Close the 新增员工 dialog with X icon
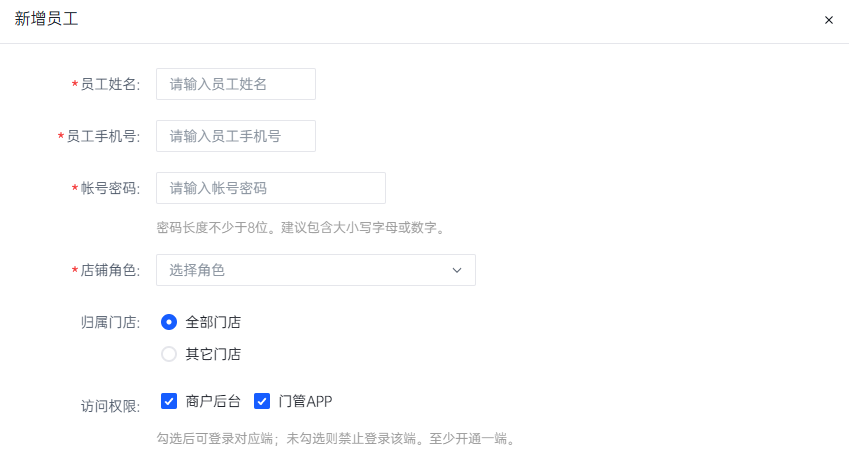The width and height of the screenshot is (849, 469). click(x=828, y=20)
